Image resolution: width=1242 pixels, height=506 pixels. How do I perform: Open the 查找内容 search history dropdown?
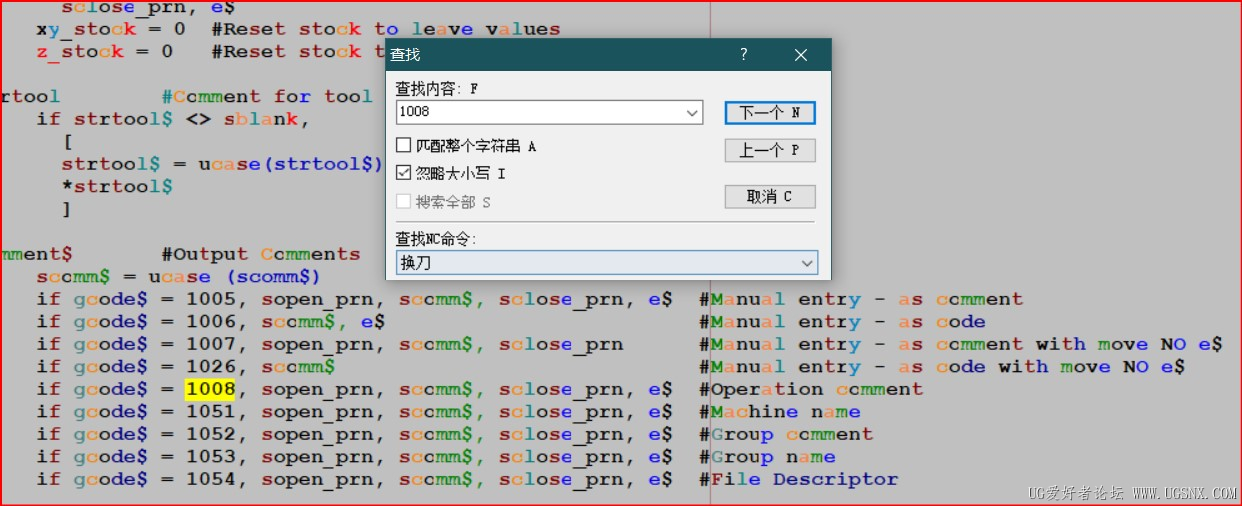tap(693, 112)
